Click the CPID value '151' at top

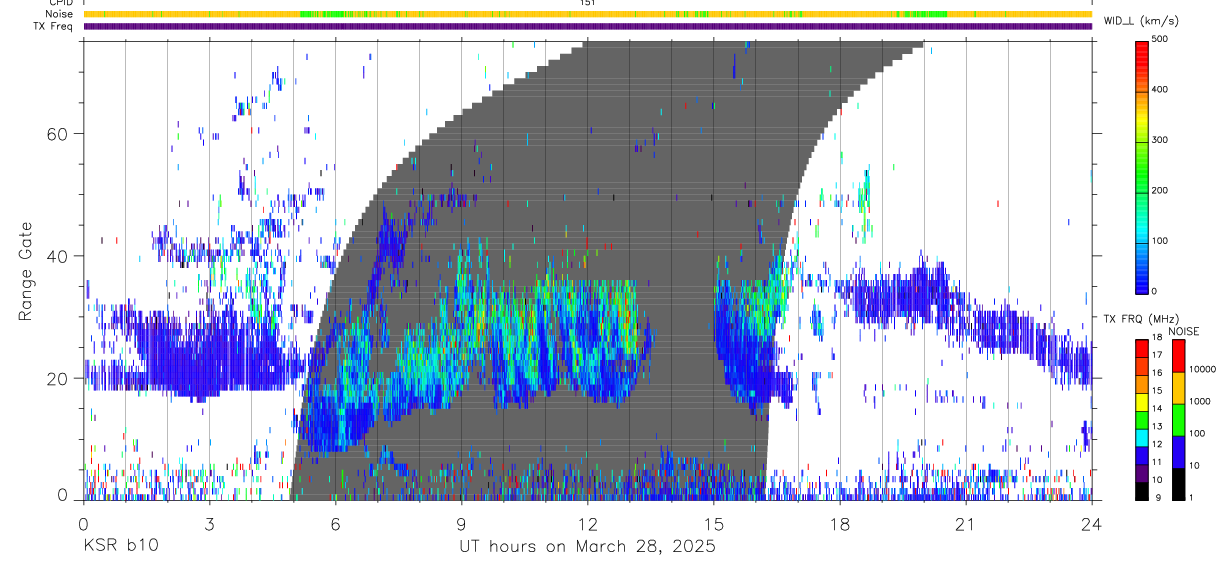click(x=587, y=3)
